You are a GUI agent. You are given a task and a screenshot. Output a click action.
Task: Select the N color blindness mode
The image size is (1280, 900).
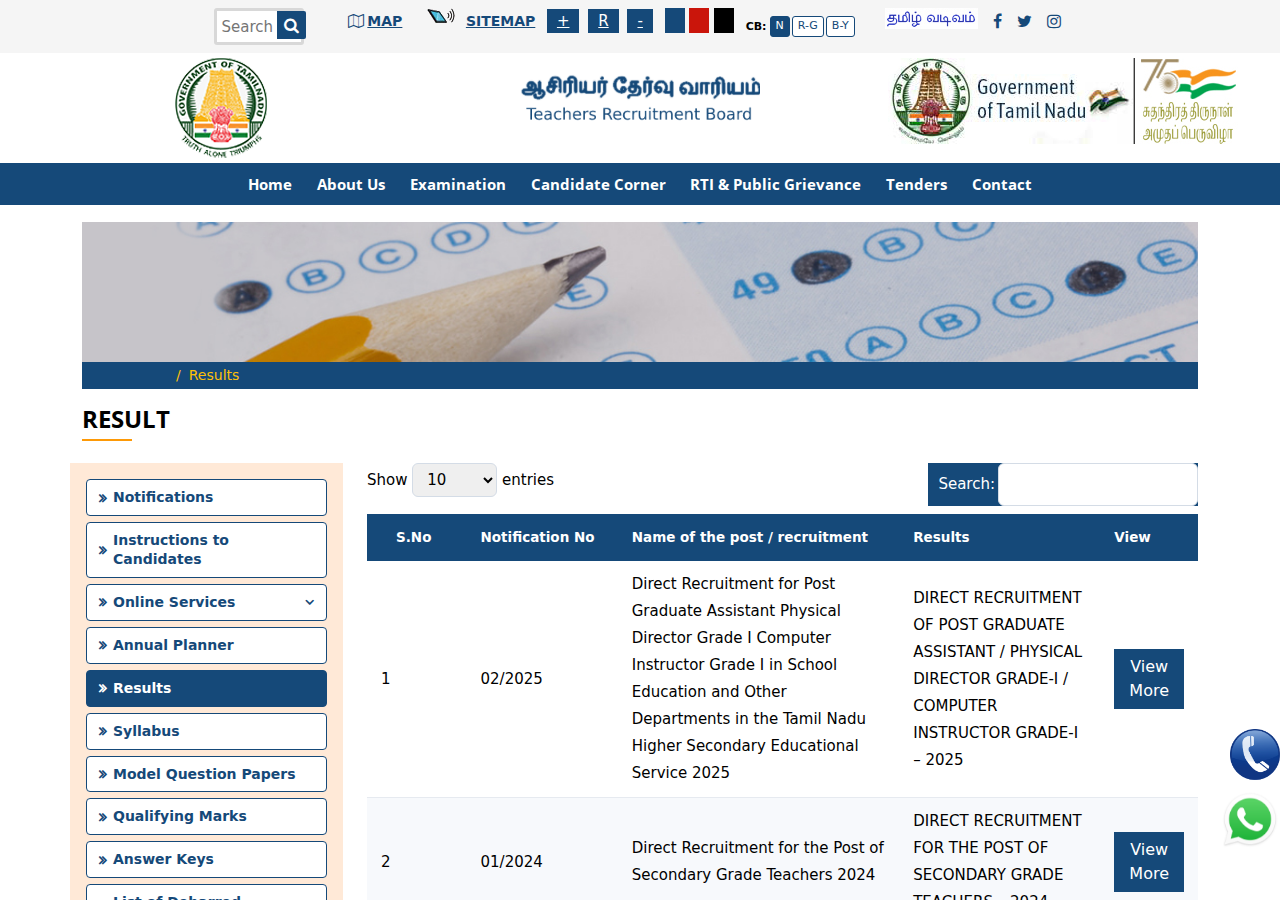tap(780, 26)
